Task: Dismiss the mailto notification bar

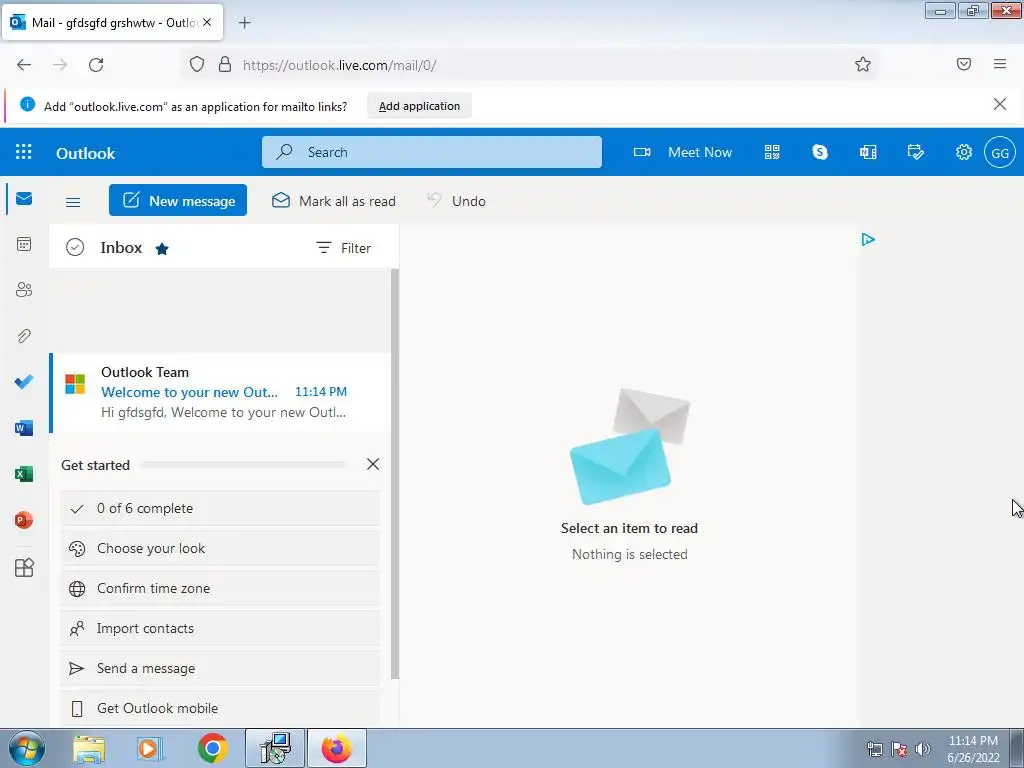Action: 999,104
